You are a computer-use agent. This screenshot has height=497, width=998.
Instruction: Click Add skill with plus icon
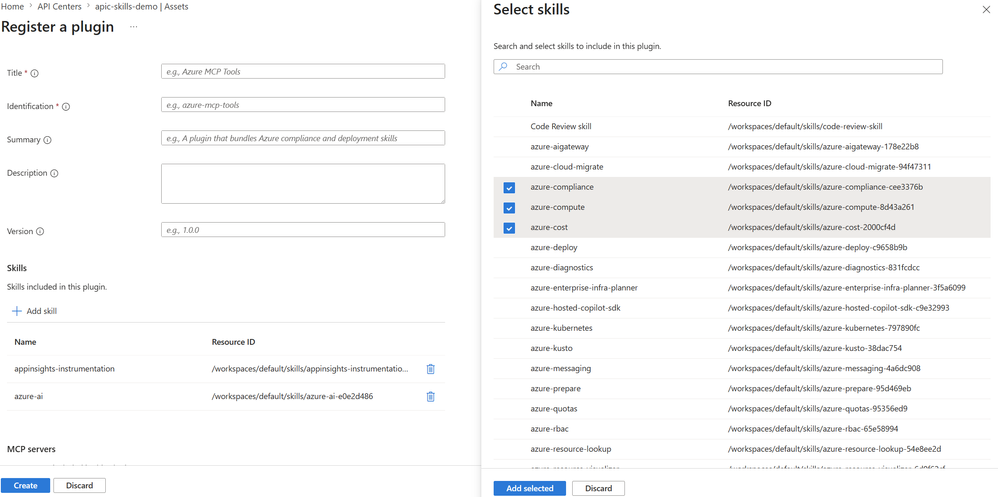pos(35,311)
